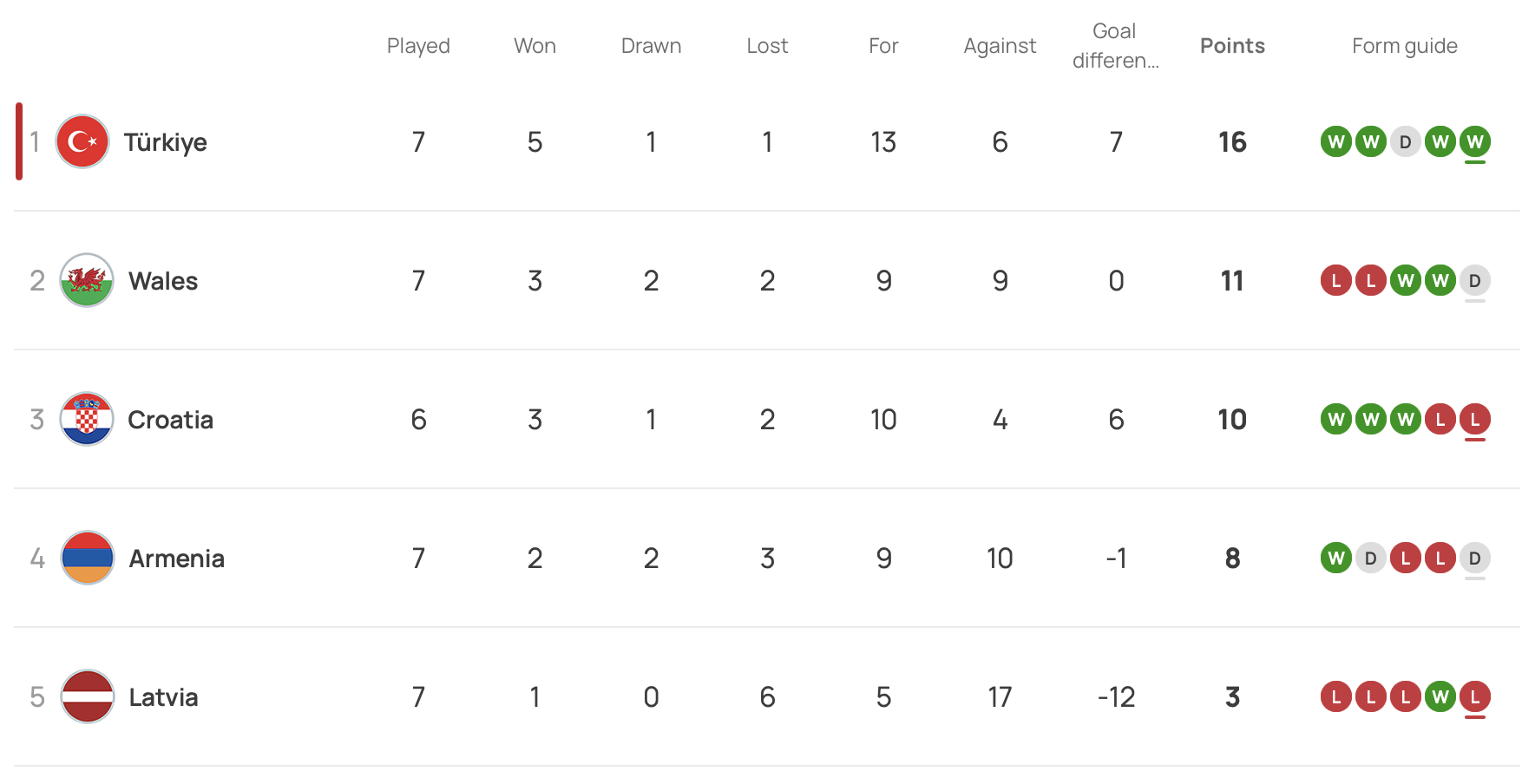
Task: Click the Played column header
Action: pos(418,46)
